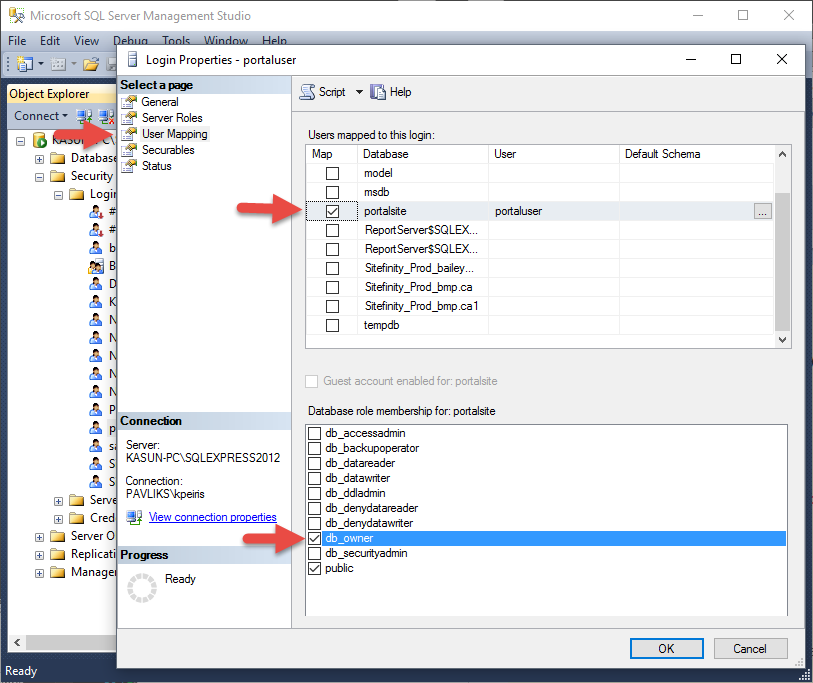813x683 pixels.
Task: Toggle the db_datawriter role checkbox
Action: [314, 478]
